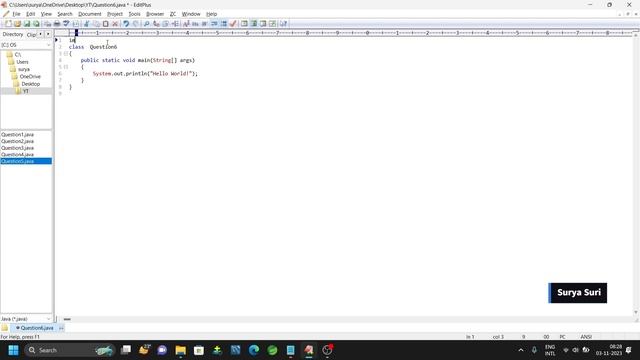Click the ANSI encoding status bar entry
This screenshot has width=640, height=360.
tap(586, 337)
